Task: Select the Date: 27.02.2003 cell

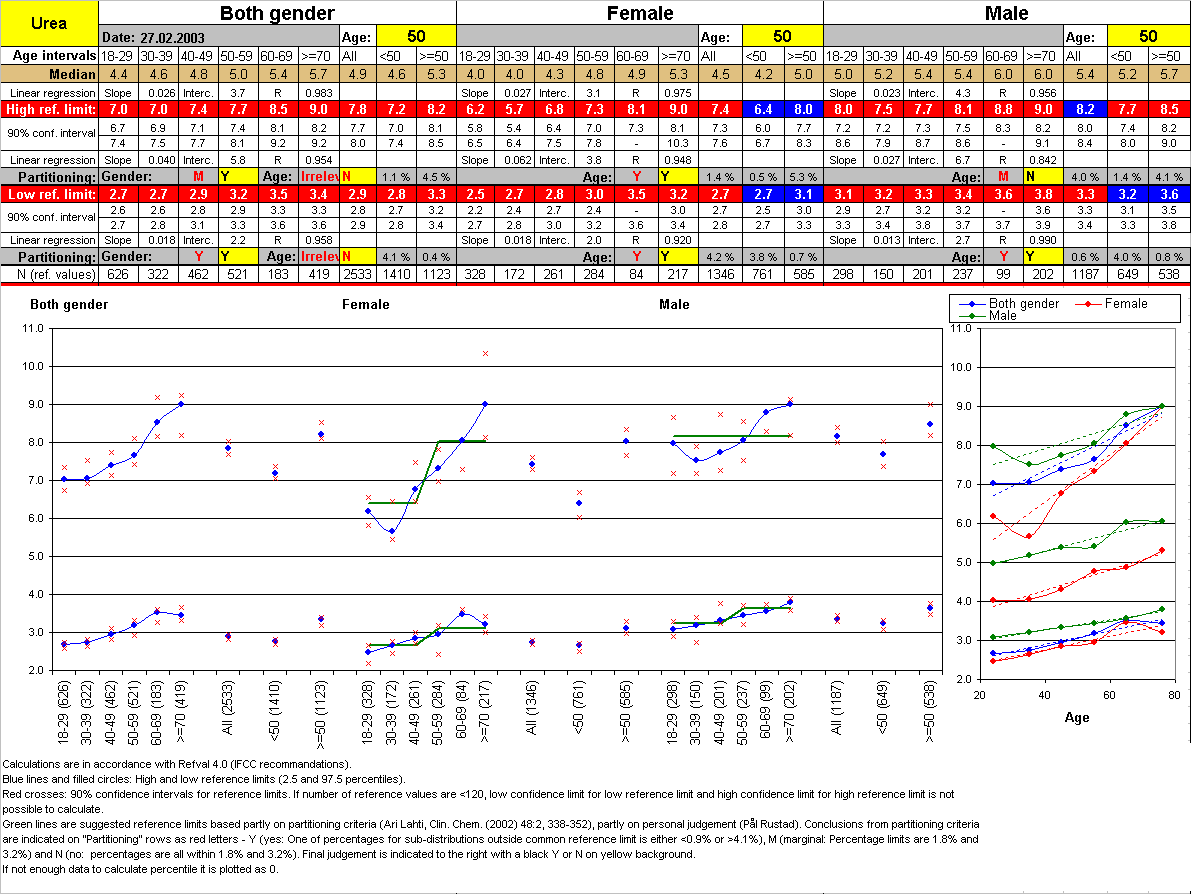Action: 219,36
